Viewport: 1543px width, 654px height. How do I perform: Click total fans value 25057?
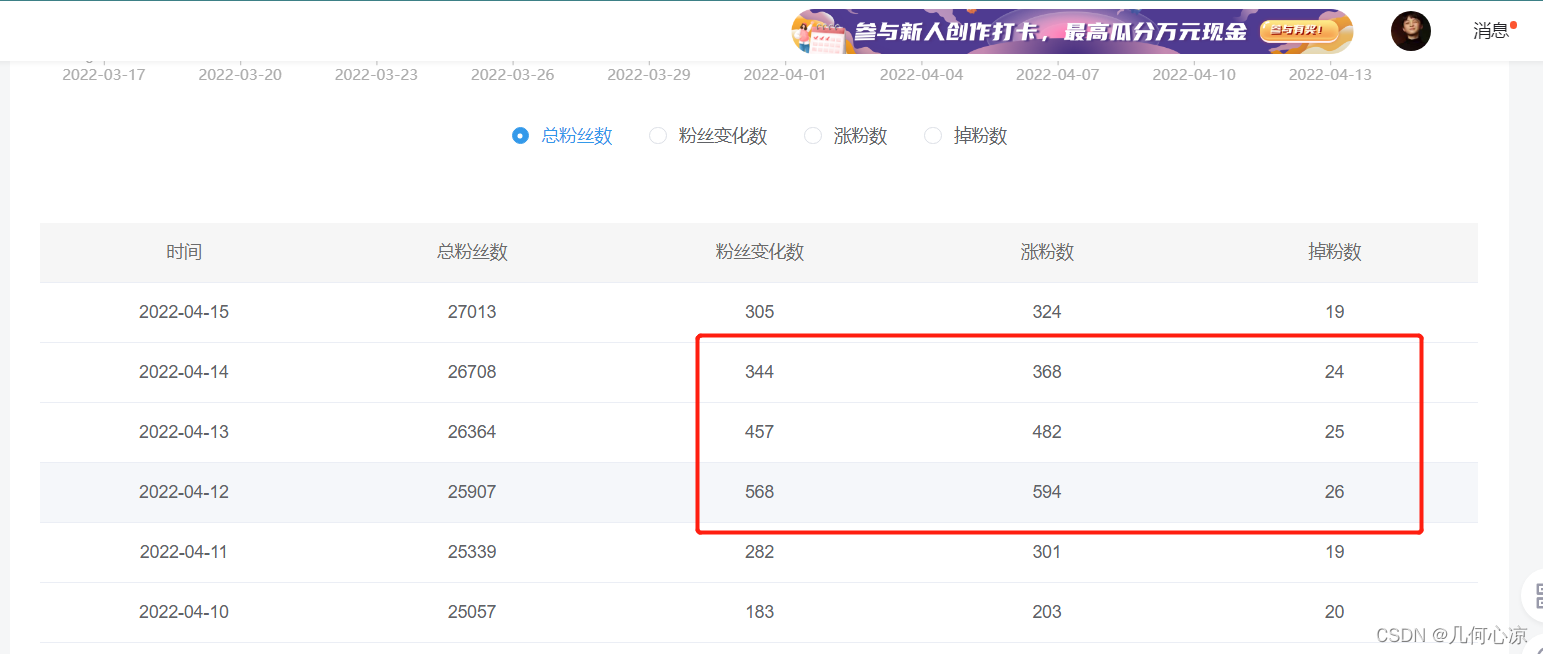(472, 612)
